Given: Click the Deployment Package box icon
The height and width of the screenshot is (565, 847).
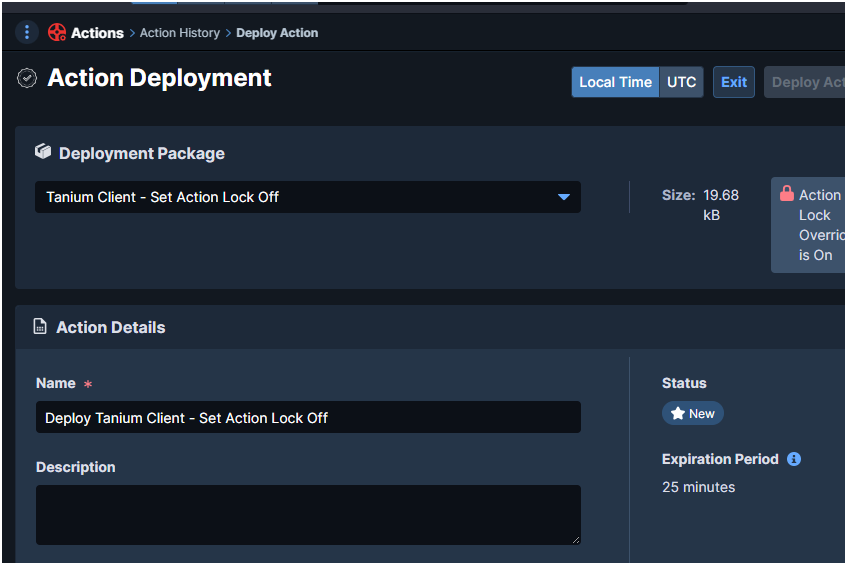Looking at the screenshot, I should [43, 152].
